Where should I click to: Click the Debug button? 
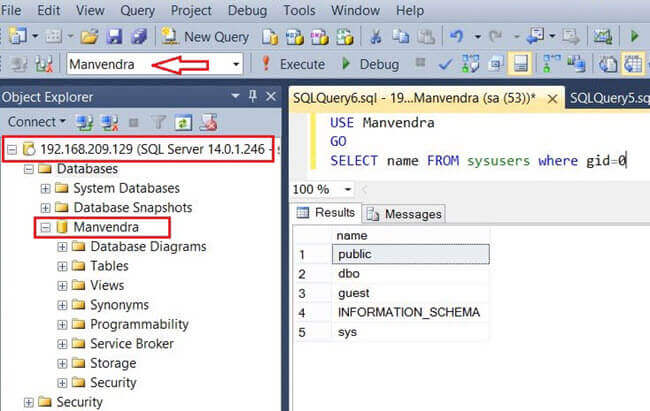click(370, 64)
